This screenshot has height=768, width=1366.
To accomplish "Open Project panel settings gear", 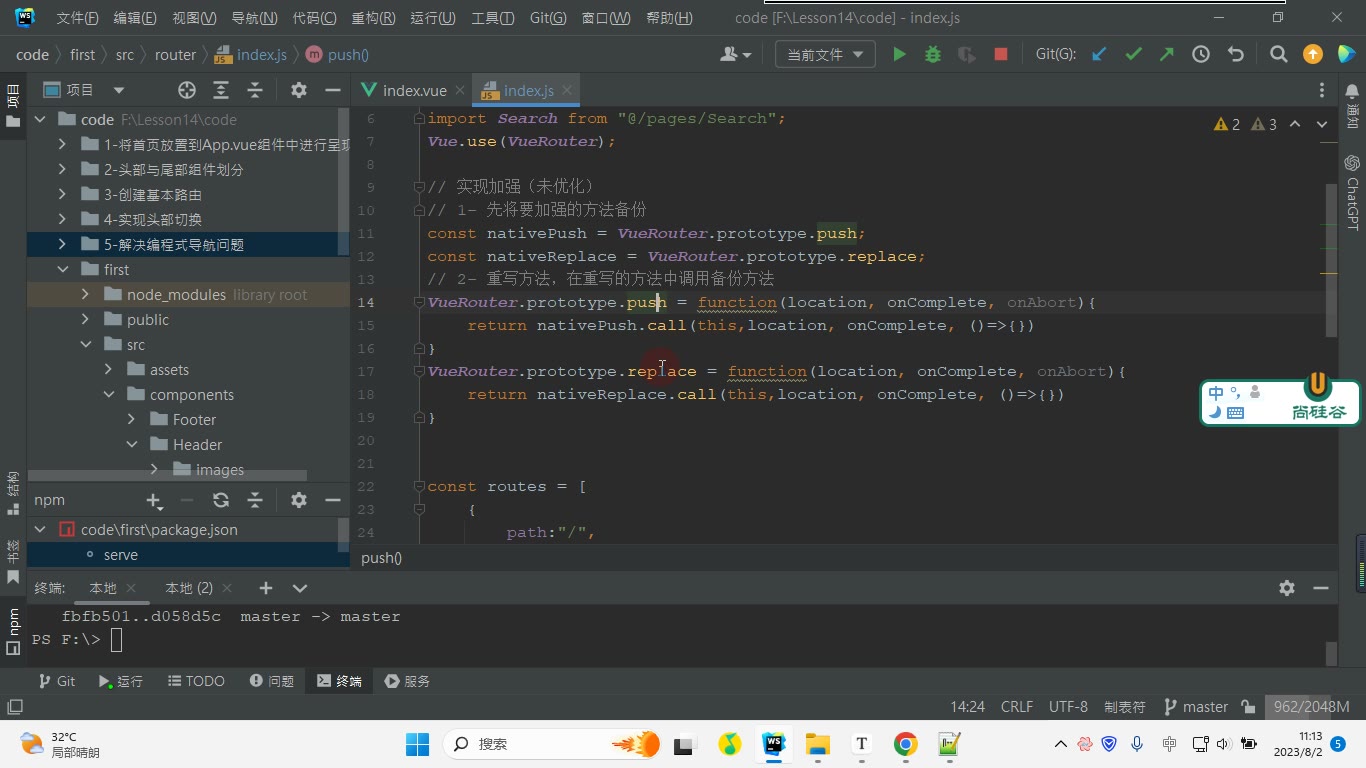I will click(x=299, y=90).
